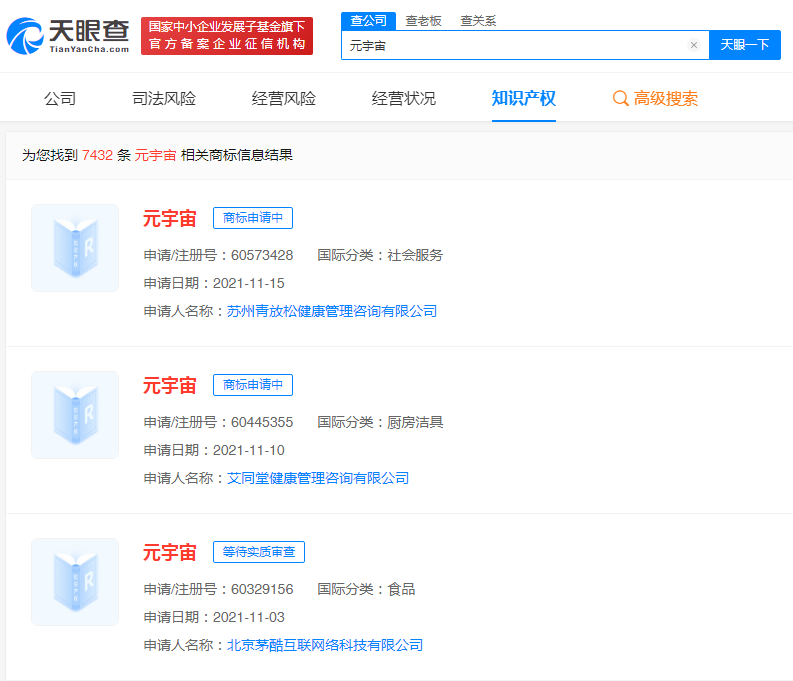Open the 司法风险 tab
This screenshot has width=793, height=681.
164,98
